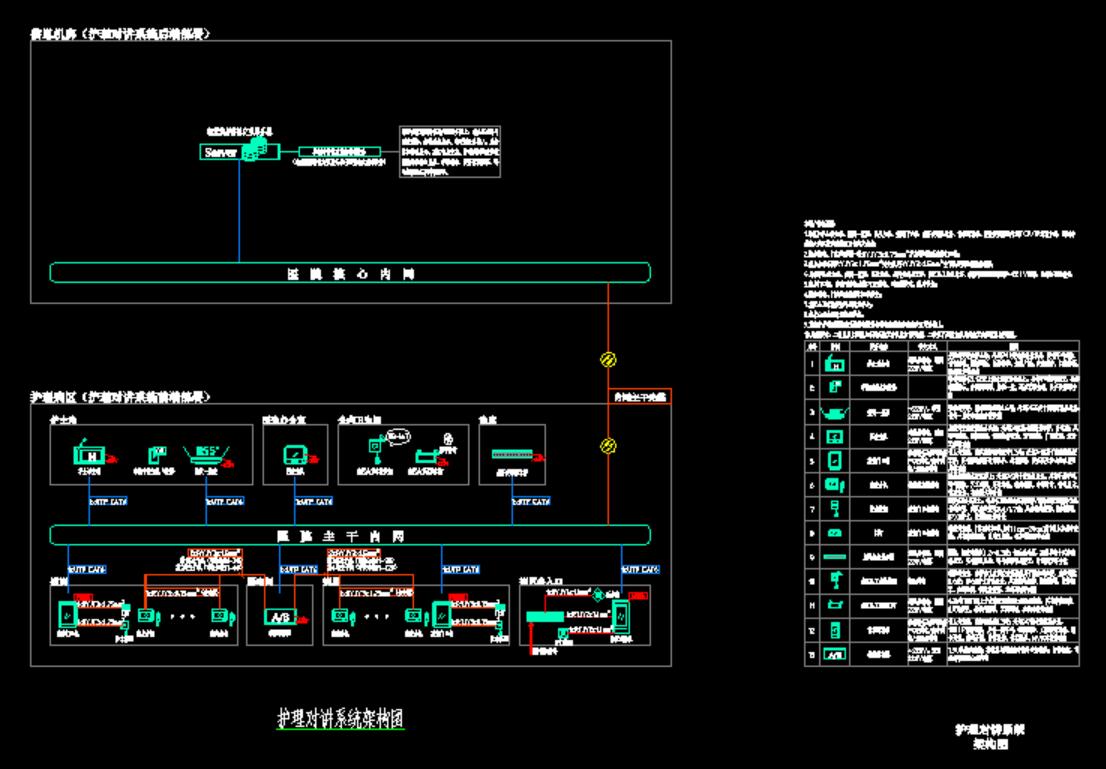Click the upper yellow fiber symbol on orange line
This screenshot has width=1106, height=769.
coord(607,359)
